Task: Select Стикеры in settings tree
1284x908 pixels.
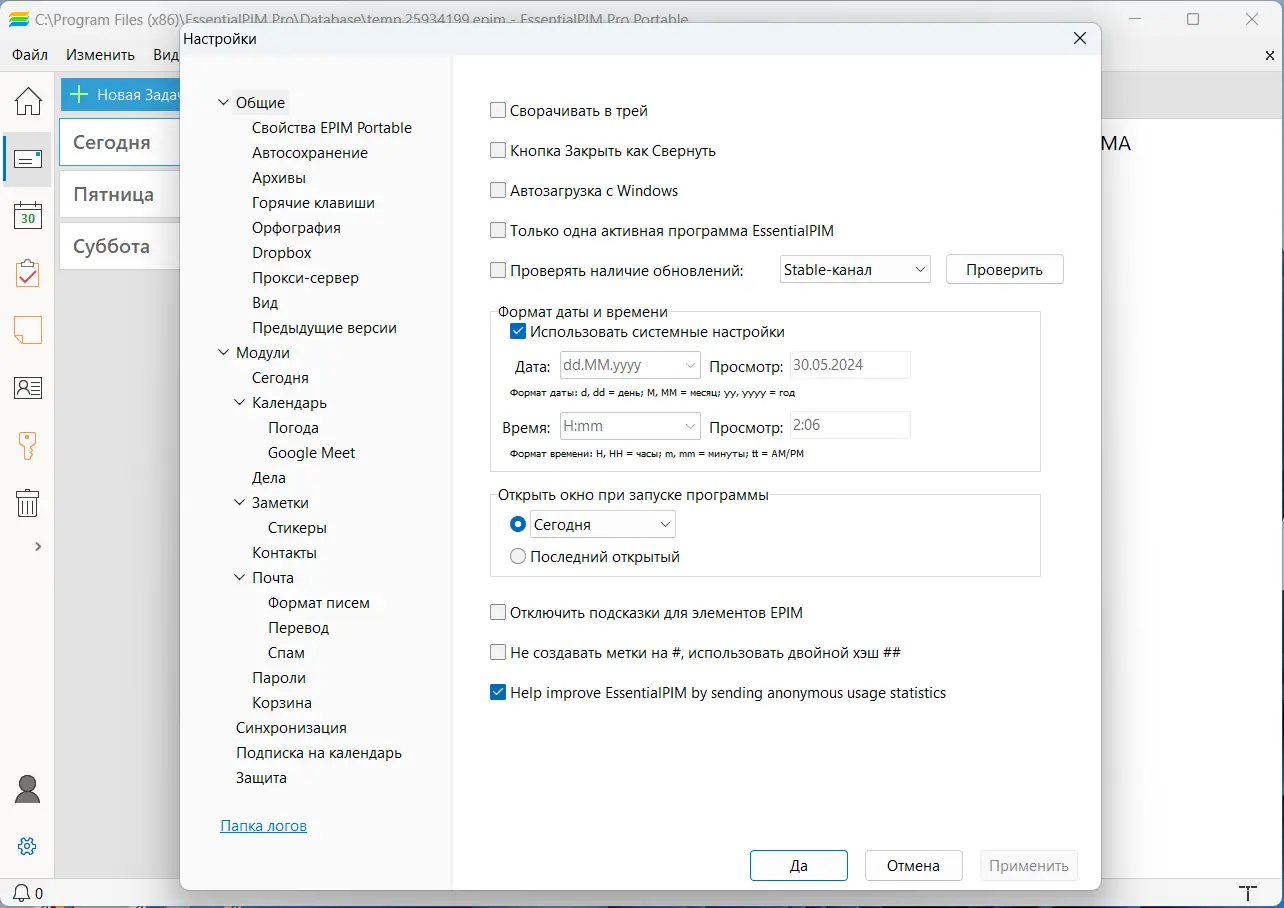Action: (297, 527)
